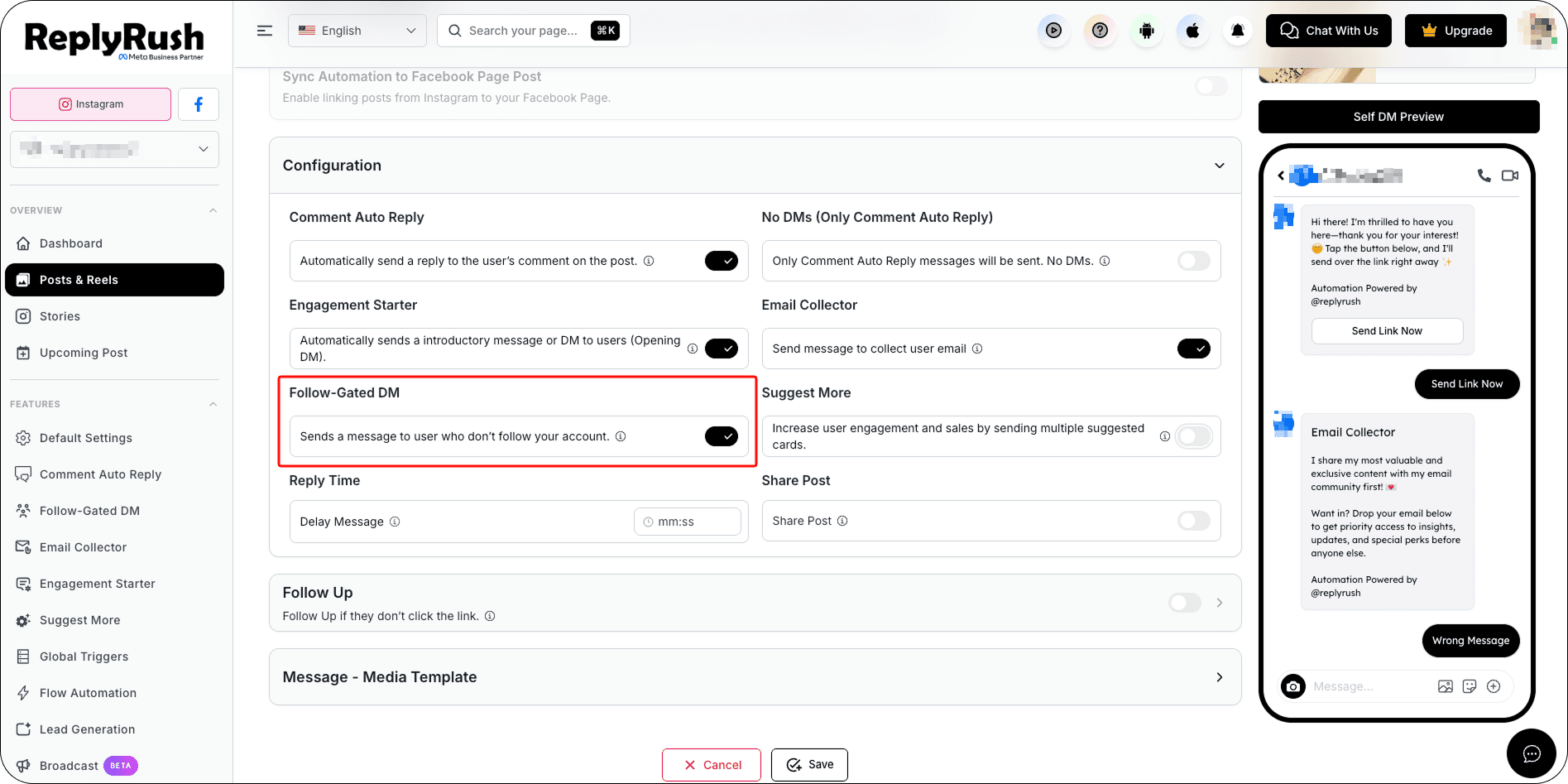Click the Upgrade button
The width and height of the screenshot is (1568, 784).
coord(1455,31)
